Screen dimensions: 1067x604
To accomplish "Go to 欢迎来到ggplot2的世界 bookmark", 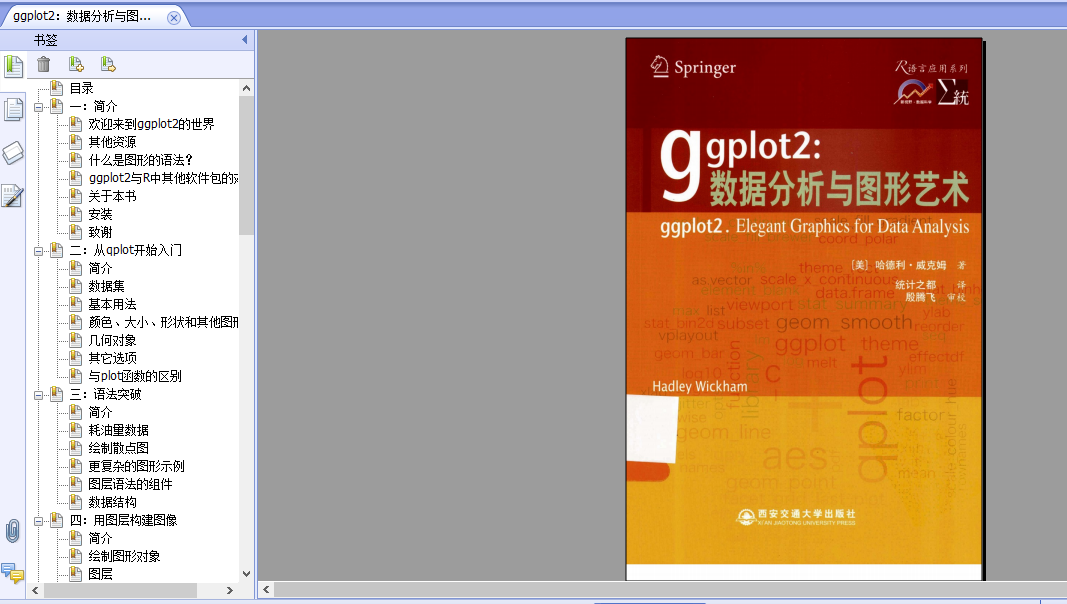I will (x=151, y=124).
